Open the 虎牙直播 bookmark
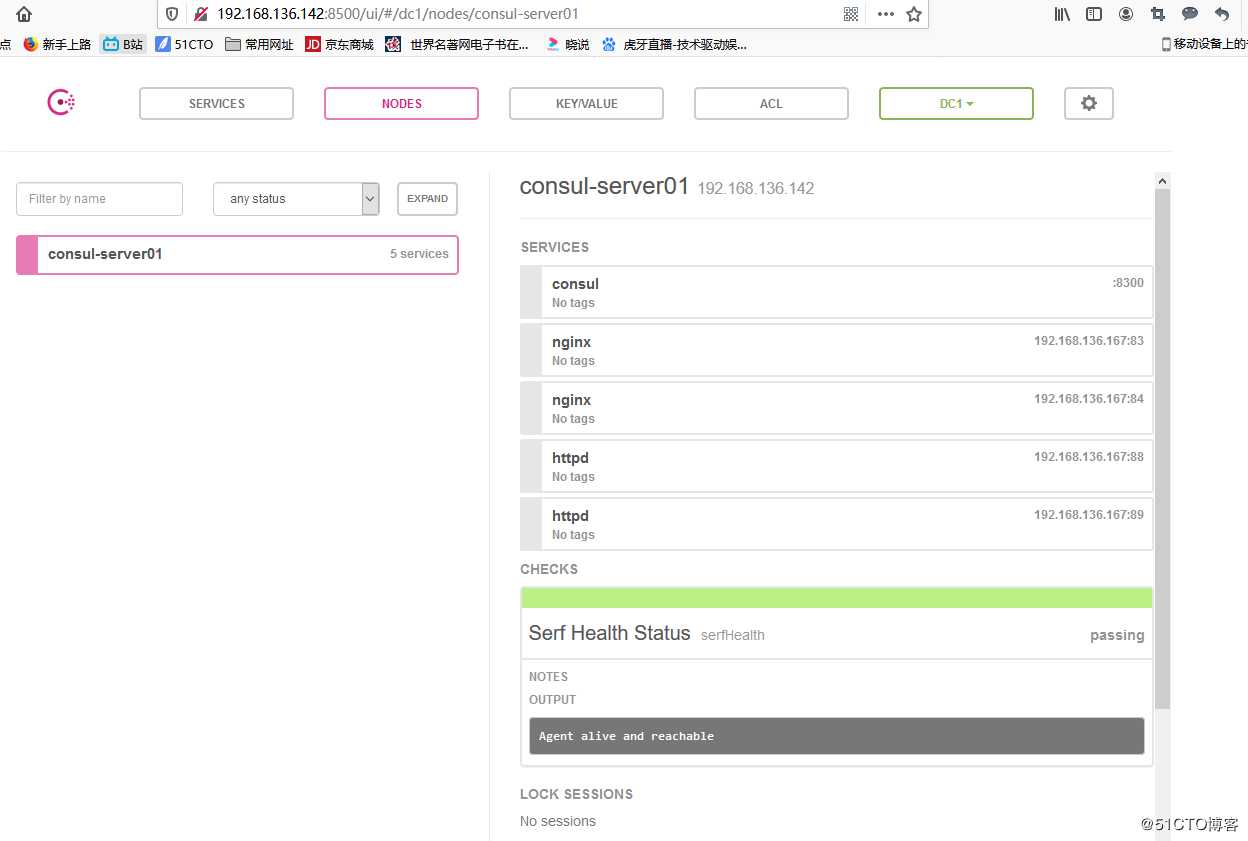1248x841 pixels. (x=673, y=44)
